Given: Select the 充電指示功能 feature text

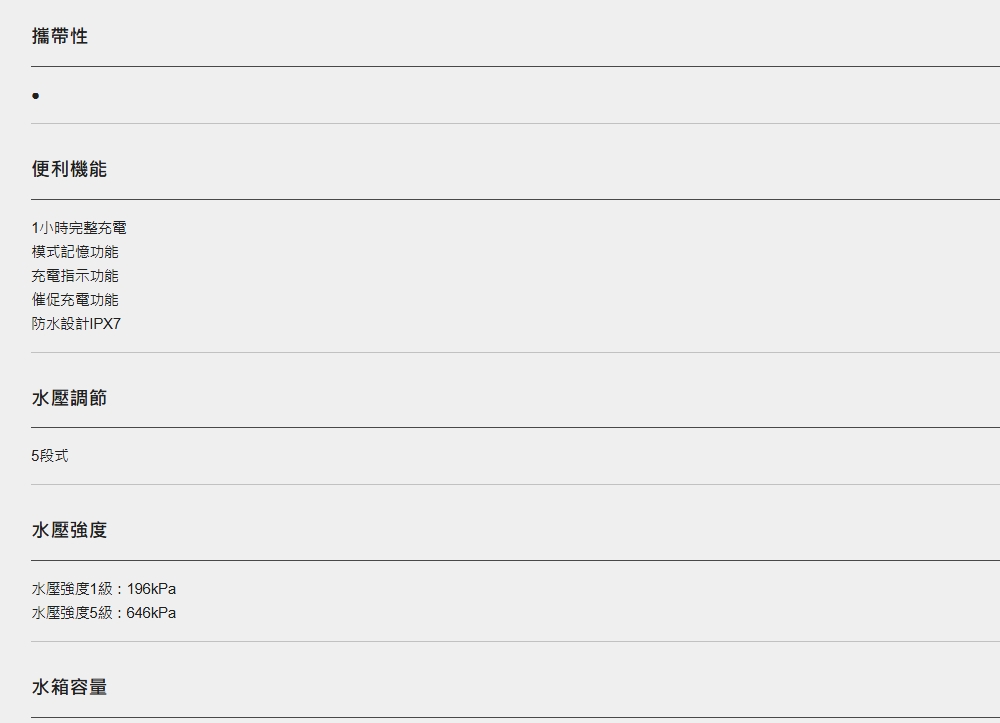Looking at the screenshot, I should [x=75, y=275].
